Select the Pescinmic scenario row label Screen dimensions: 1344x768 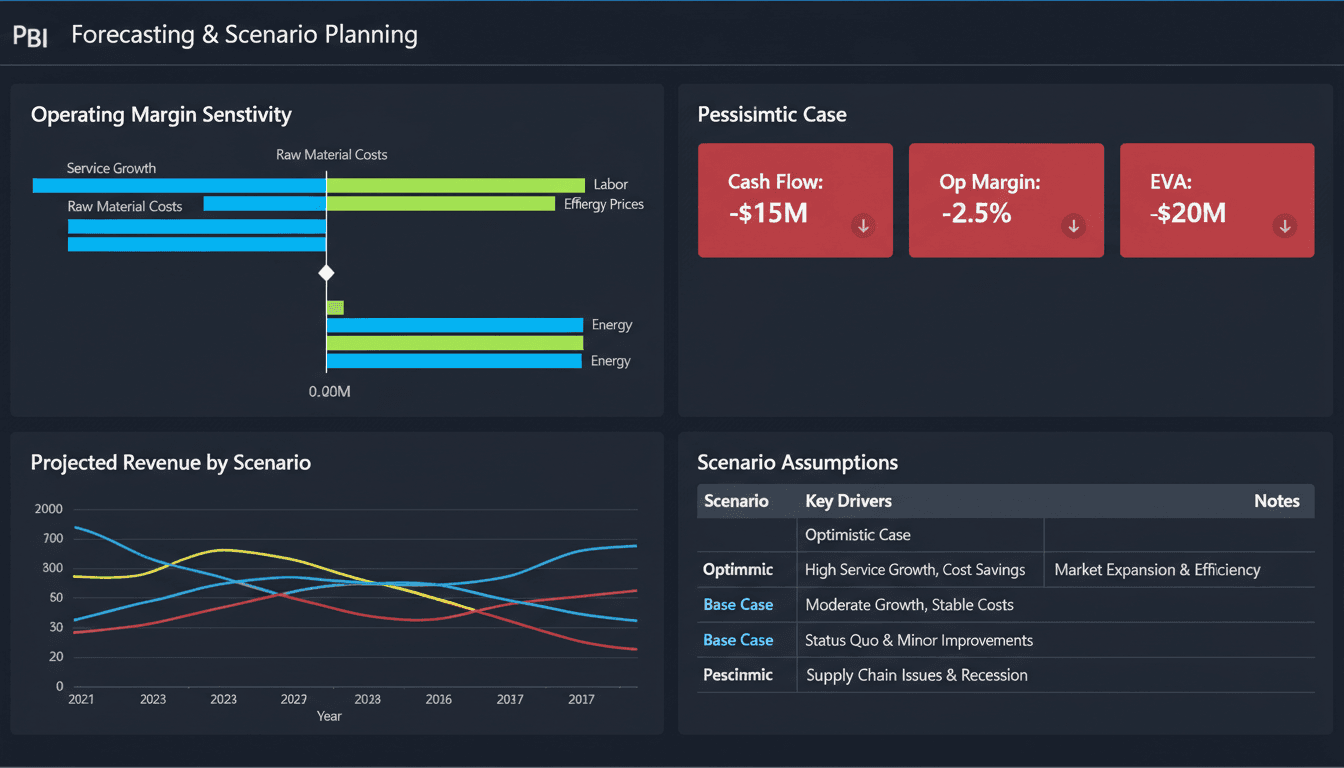[738, 675]
